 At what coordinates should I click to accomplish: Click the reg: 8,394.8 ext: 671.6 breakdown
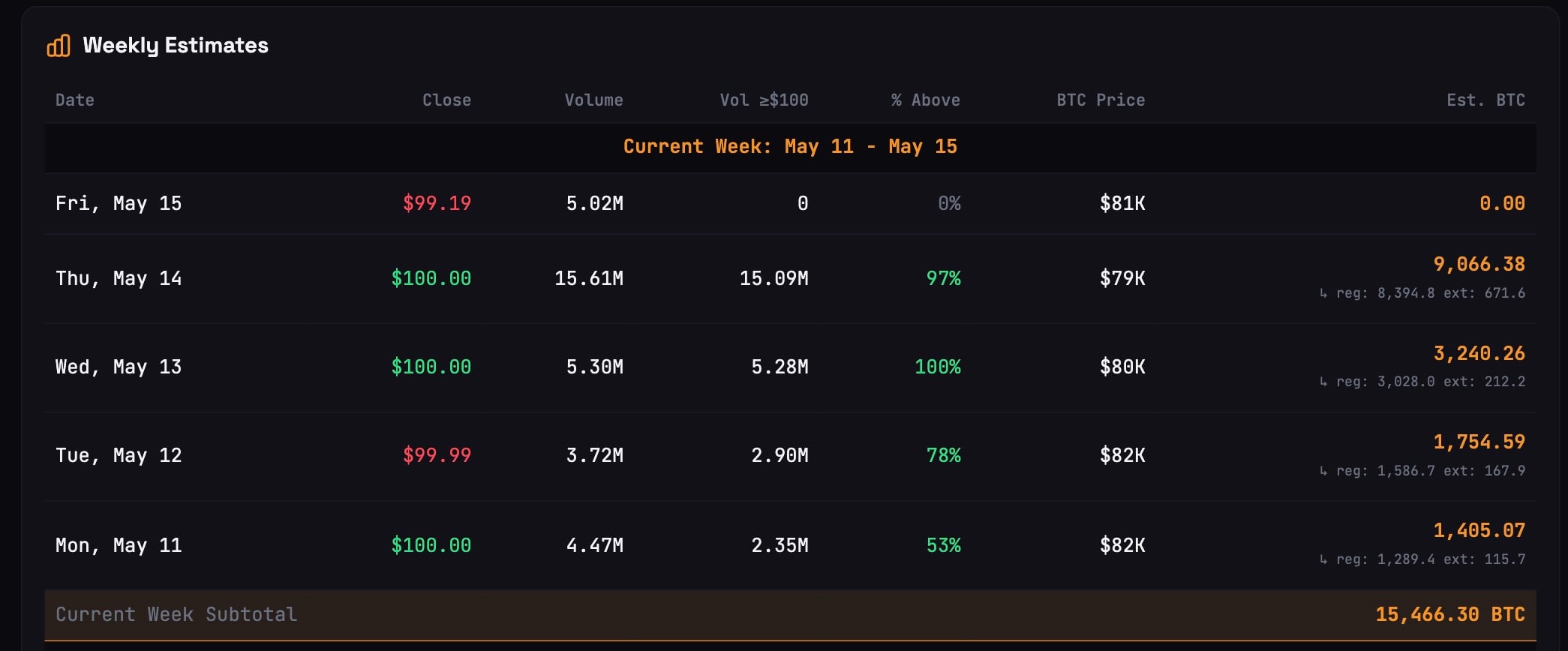pyautogui.click(x=1422, y=293)
